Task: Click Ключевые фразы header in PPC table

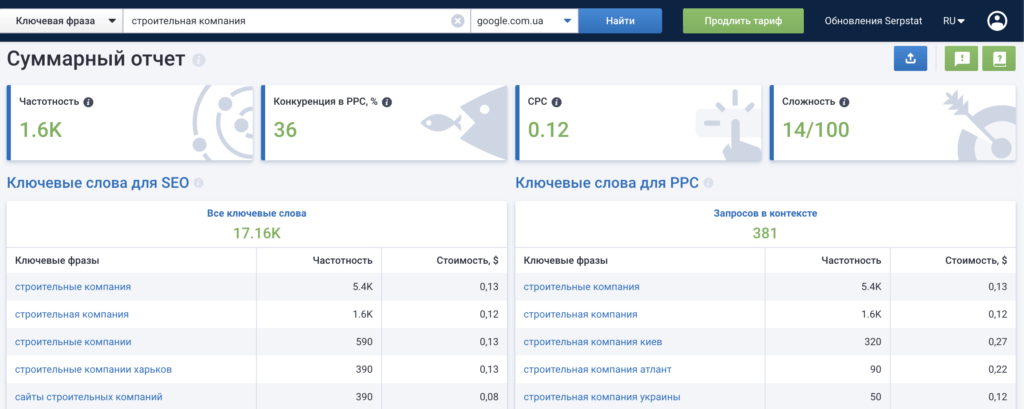Action: click(566, 261)
